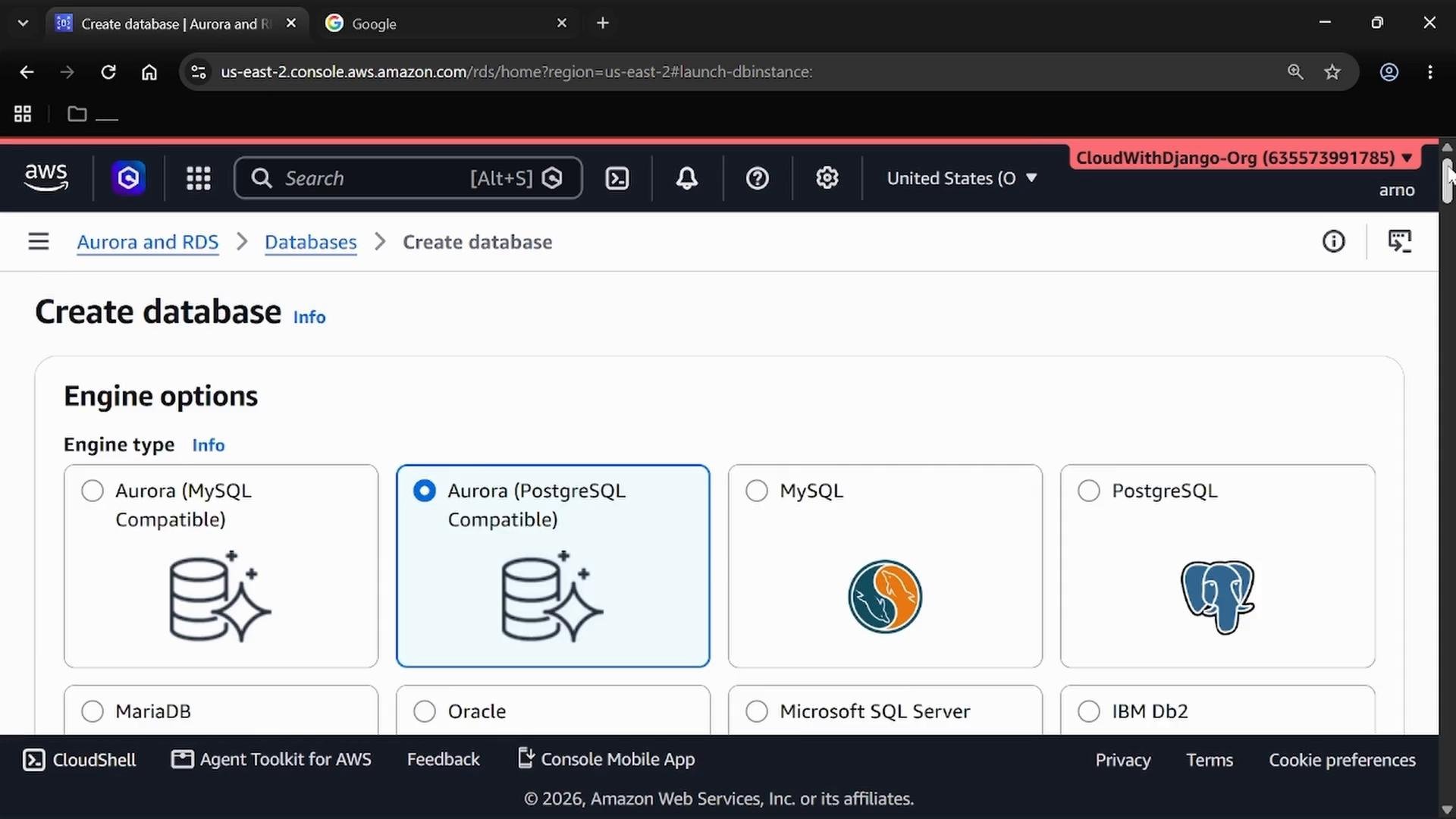This screenshot has height=819, width=1456.
Task: Click the AWS search field
Action: tap(408, 178)
